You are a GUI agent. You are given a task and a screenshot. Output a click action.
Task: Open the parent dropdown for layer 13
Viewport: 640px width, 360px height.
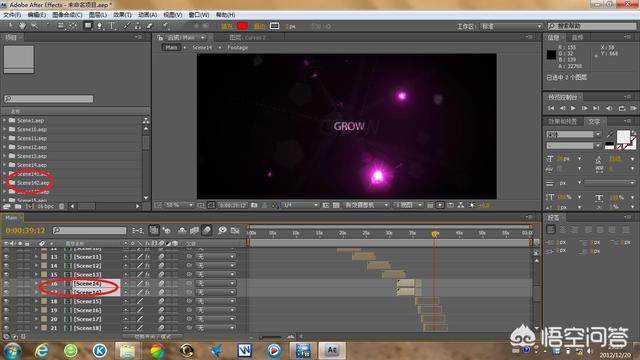pos(216,257)
